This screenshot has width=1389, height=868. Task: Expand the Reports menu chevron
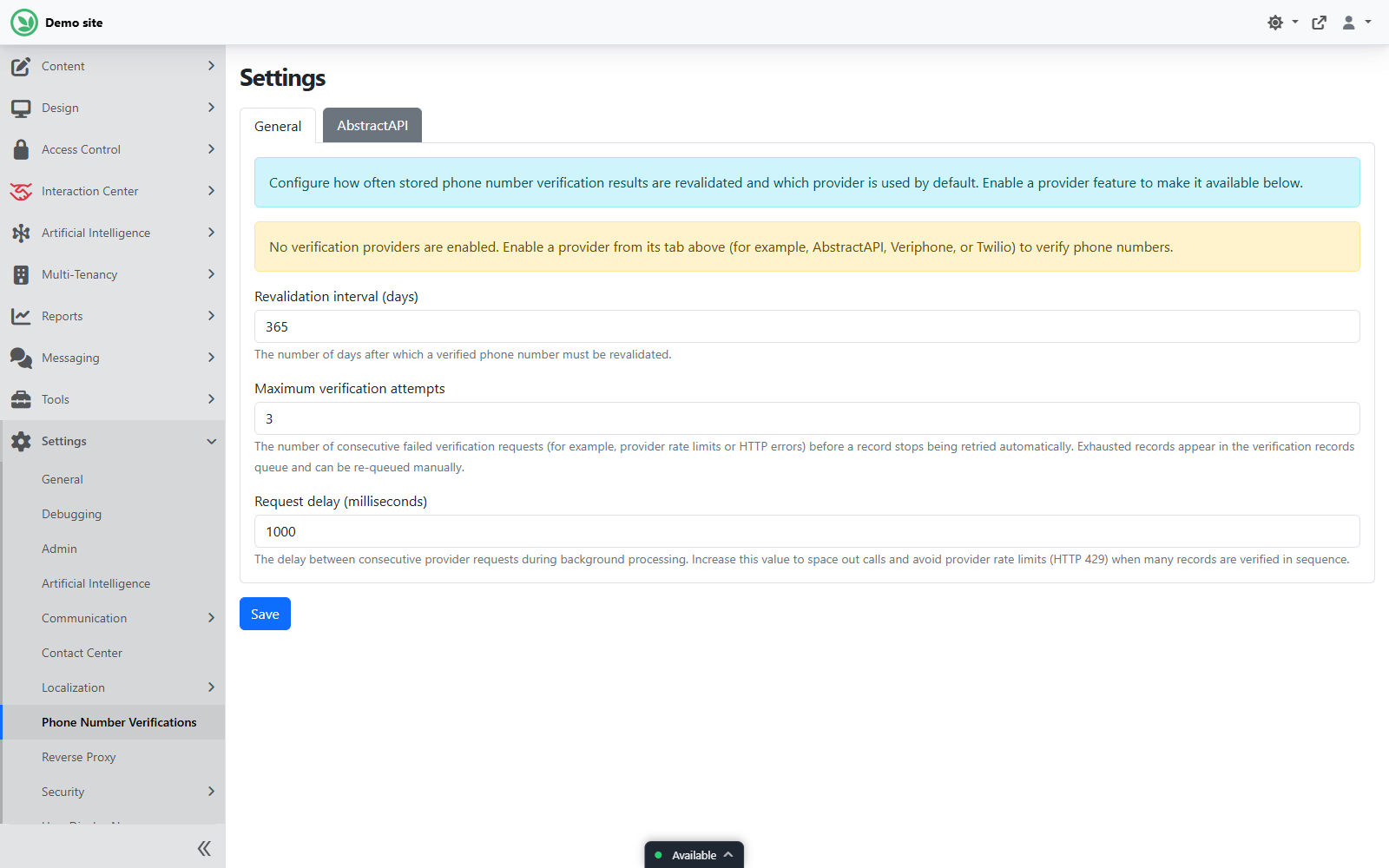tap(211, 316)
